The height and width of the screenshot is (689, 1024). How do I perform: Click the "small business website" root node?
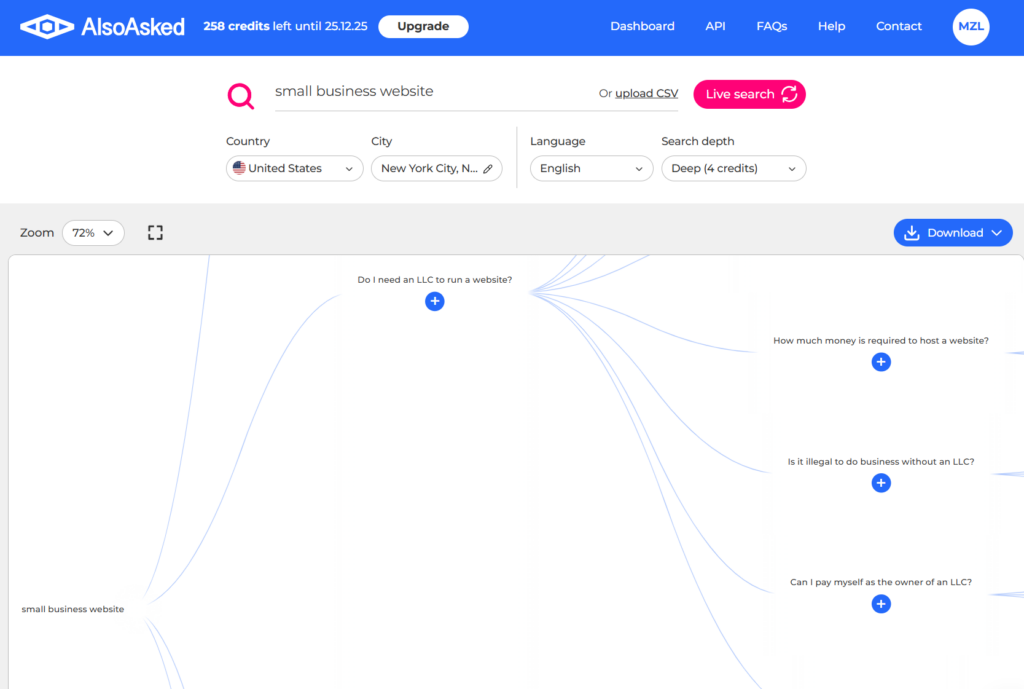click(72, 609)
